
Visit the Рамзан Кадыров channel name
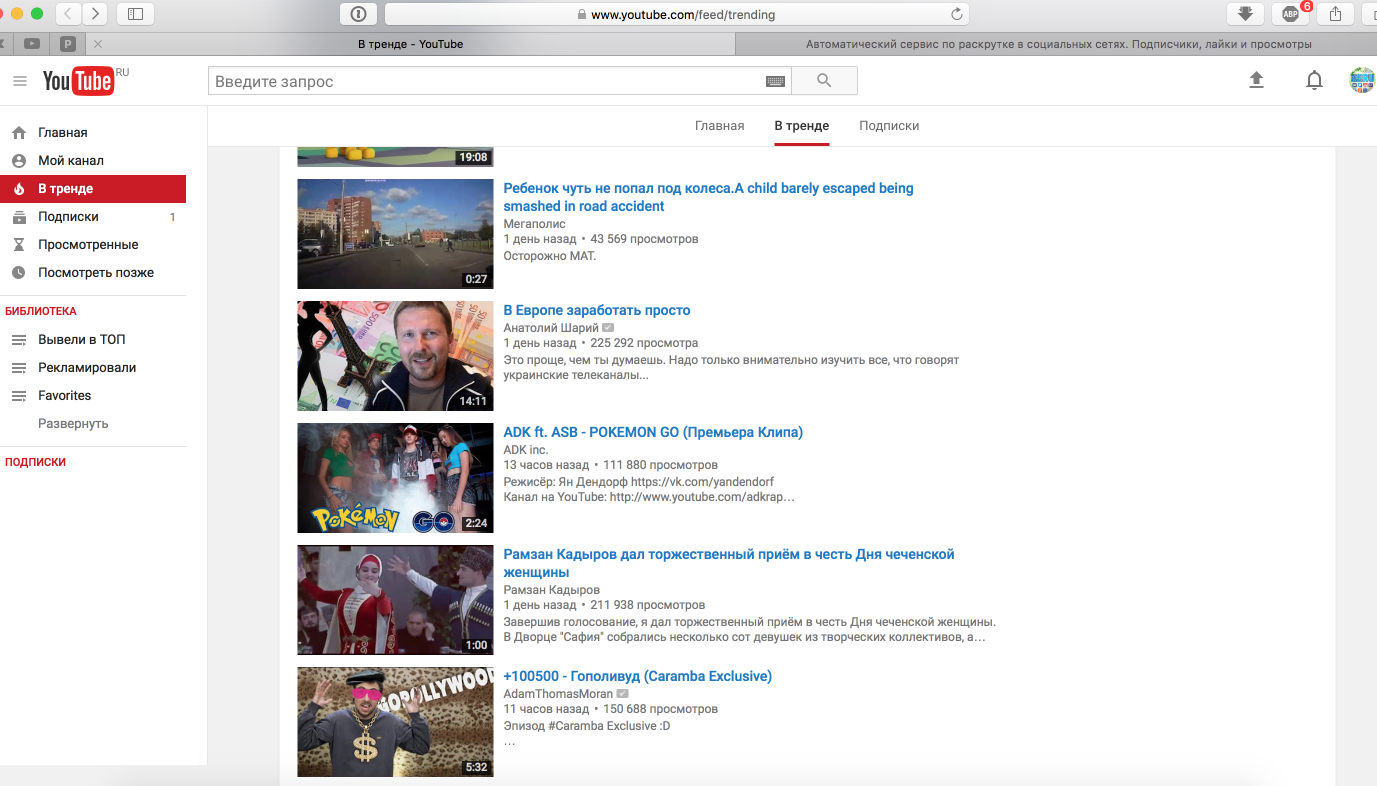point(551,590)
